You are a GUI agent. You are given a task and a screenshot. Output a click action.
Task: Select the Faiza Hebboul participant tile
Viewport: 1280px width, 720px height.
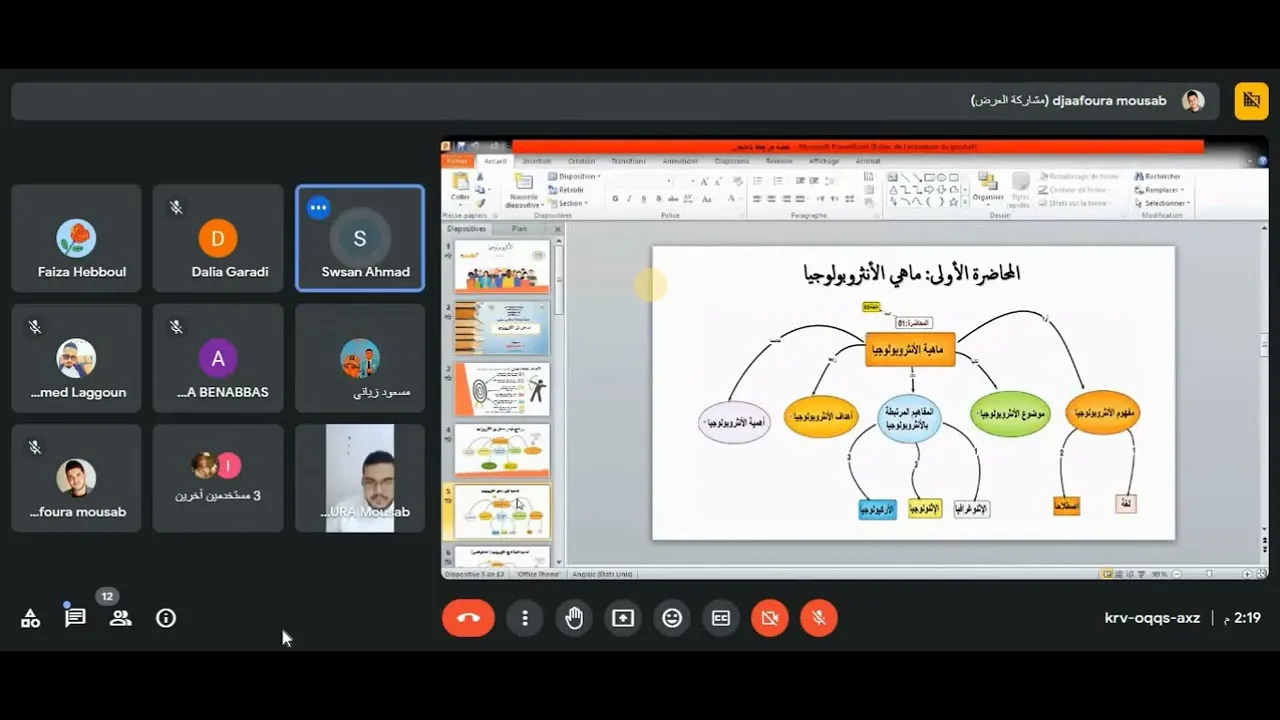76,238
